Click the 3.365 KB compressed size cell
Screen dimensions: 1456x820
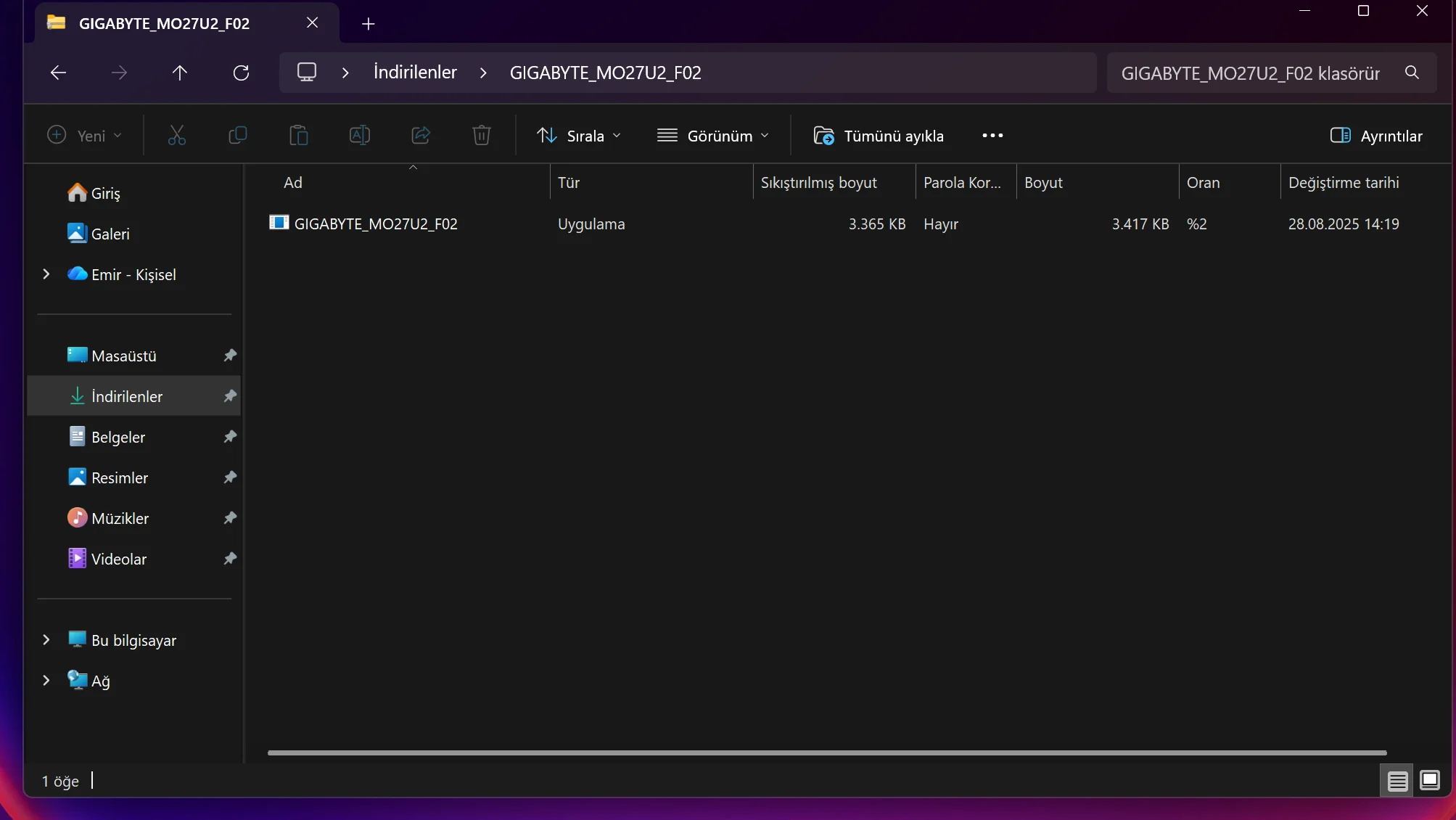tap(877, 224)
